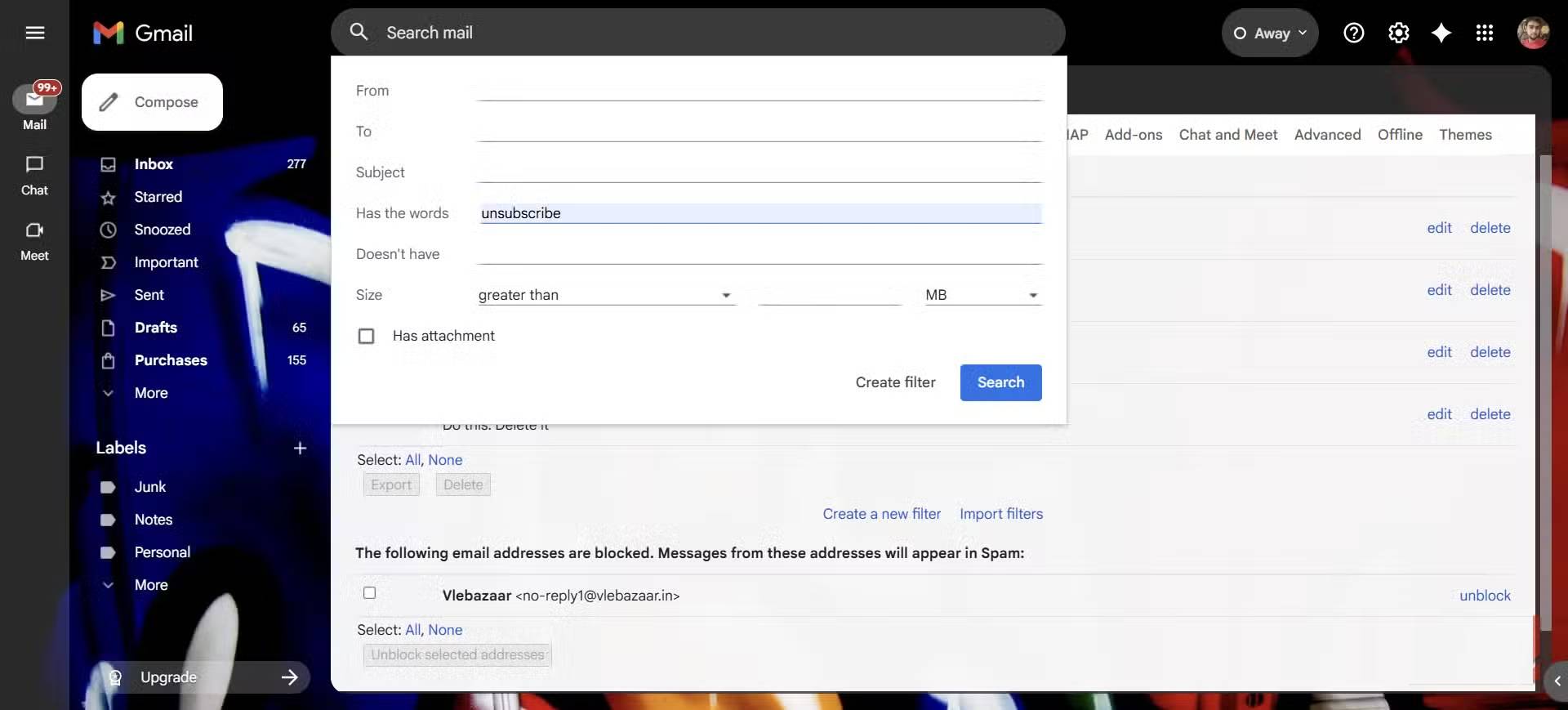This screenshot has width=1568, height=710.
Task: Open Meet from side rail
Action: pyautogui.click(x=34, y=240)
